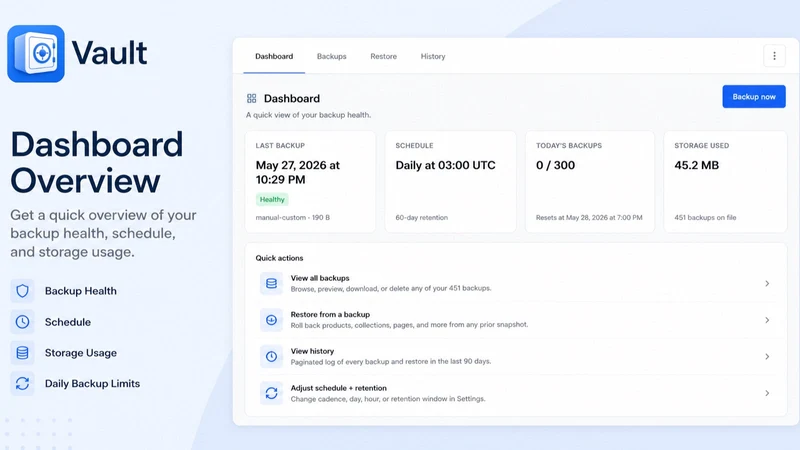The height and width of the screenshot is (450, 800).
Task: Click the 45.2 MB storage value
Action: pyautogui.click(x=696, y=165)
